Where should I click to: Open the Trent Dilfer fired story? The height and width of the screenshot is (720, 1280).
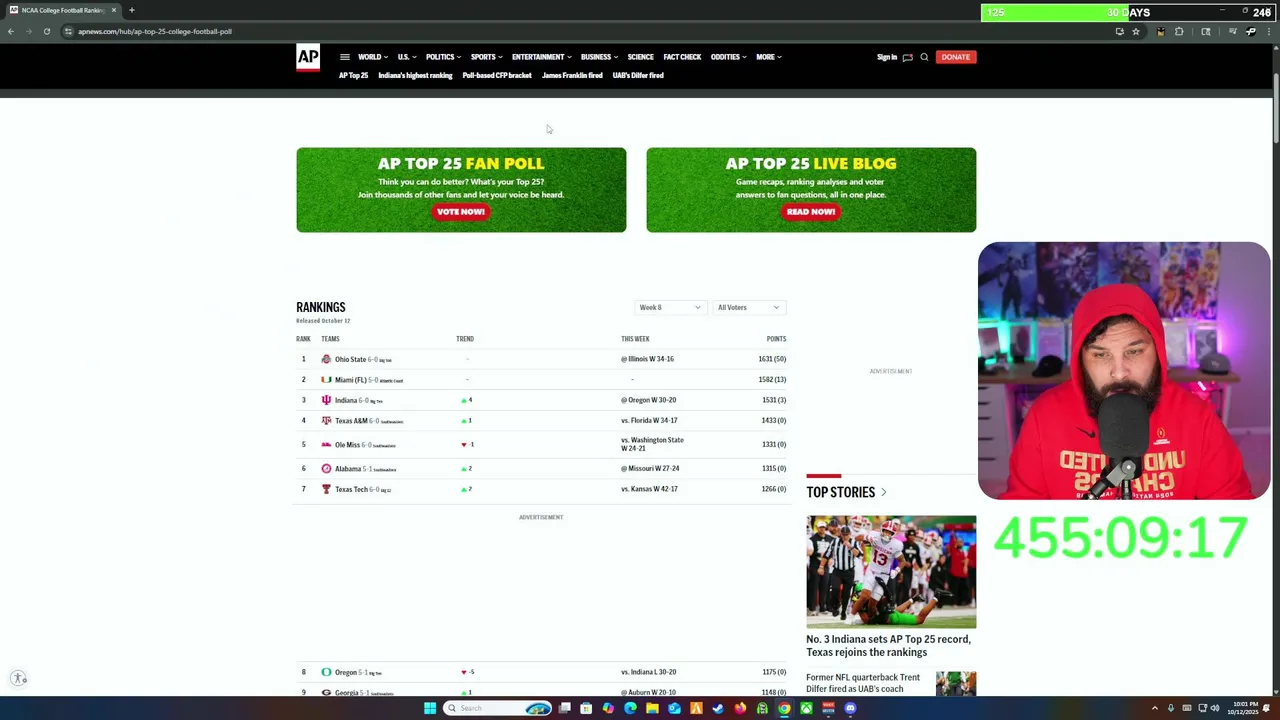click(x=863, y=683)
